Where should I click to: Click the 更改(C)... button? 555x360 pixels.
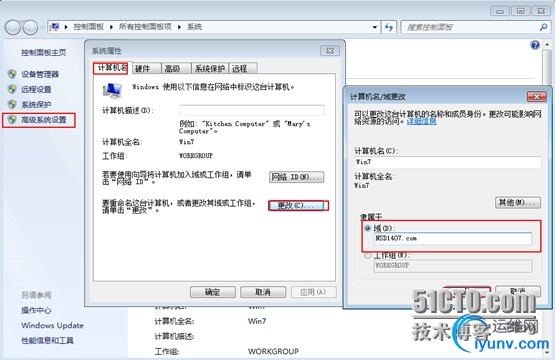tap(296, 206)
